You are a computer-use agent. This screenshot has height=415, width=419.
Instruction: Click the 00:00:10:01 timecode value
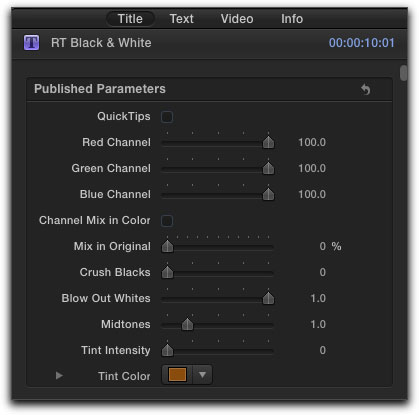pyautogui.click(x=362, y=43)
